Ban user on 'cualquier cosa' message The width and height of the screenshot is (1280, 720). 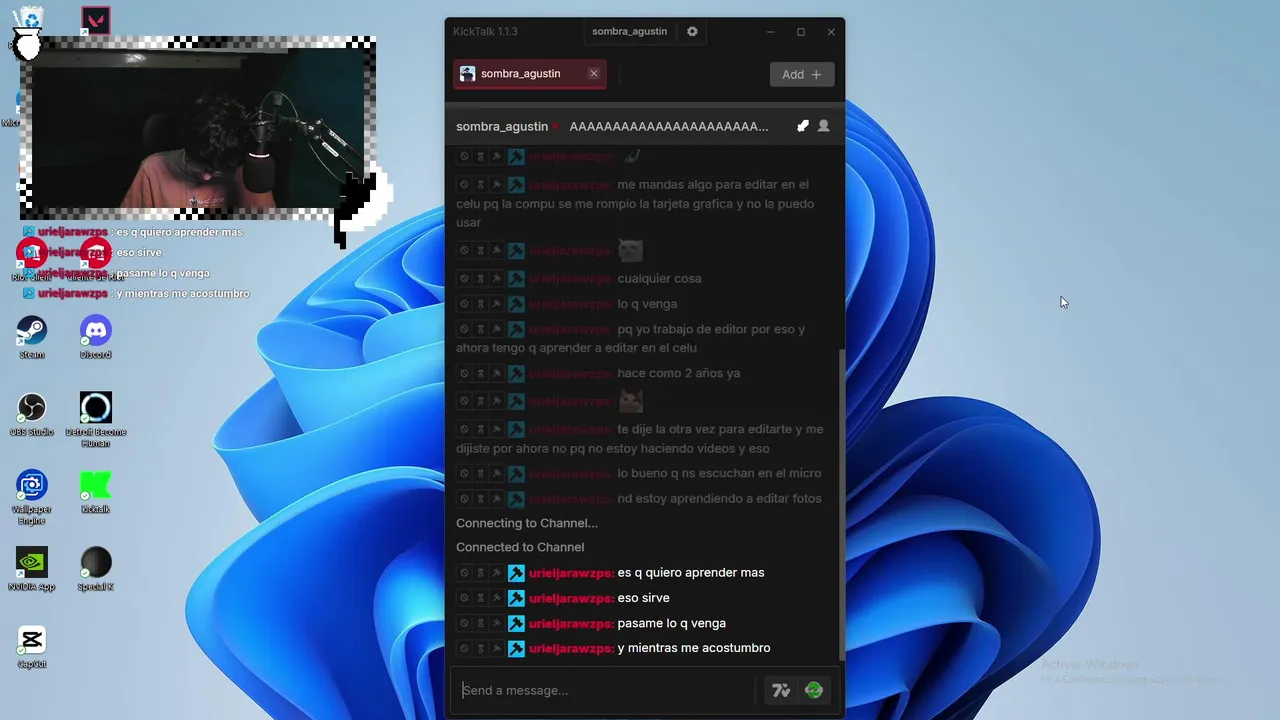pos(464,279)
